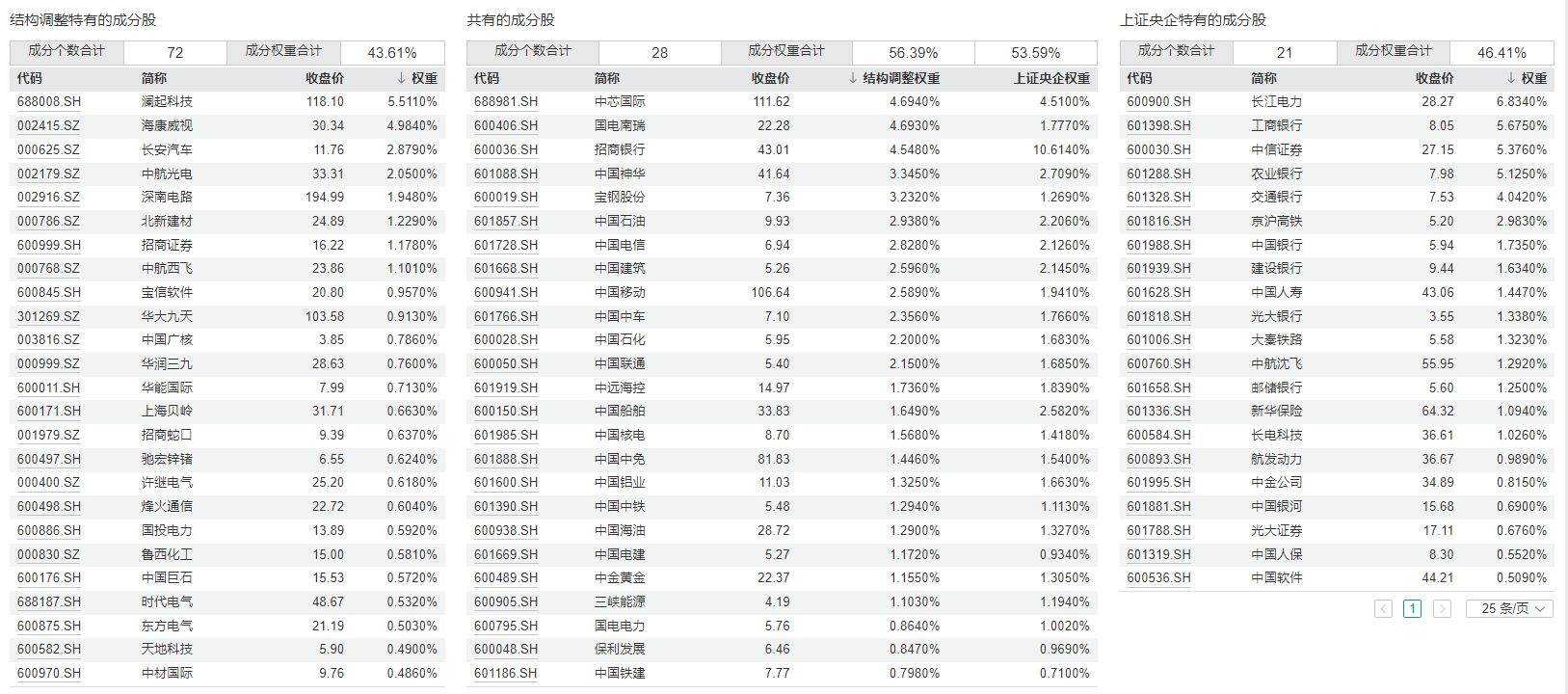Sort 共有 table by 结构调整权重 column
The height and width of the screenshot is (694, 1568).
tap(893, 78)
